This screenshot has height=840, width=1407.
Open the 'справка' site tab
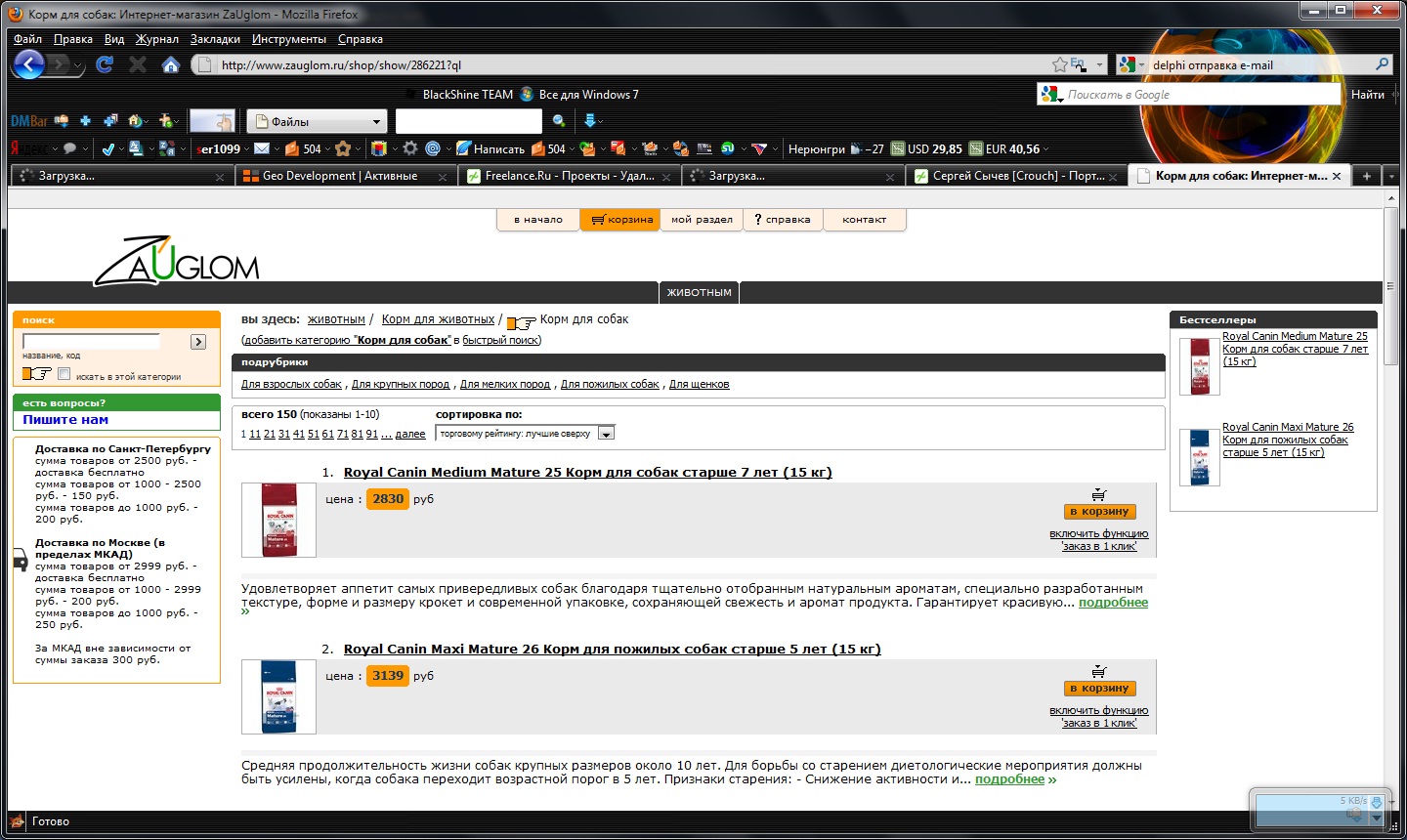[783, 220]
